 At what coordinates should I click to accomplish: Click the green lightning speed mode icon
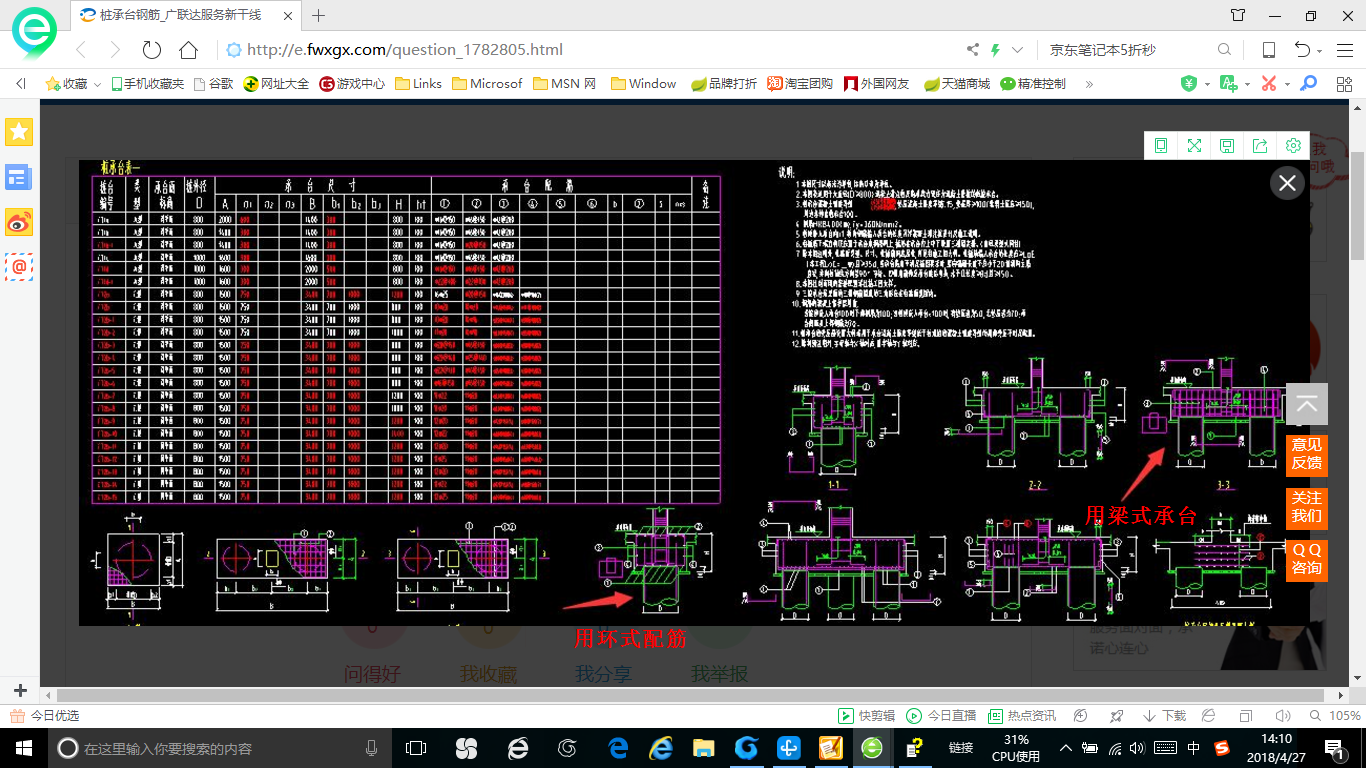(995, 50)
